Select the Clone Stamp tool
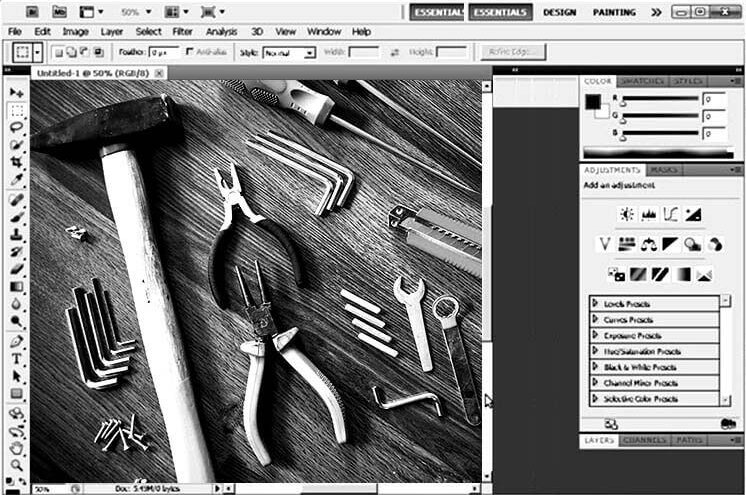The height and width of the screenshot is (495, 746). click(x=17, y=234)
